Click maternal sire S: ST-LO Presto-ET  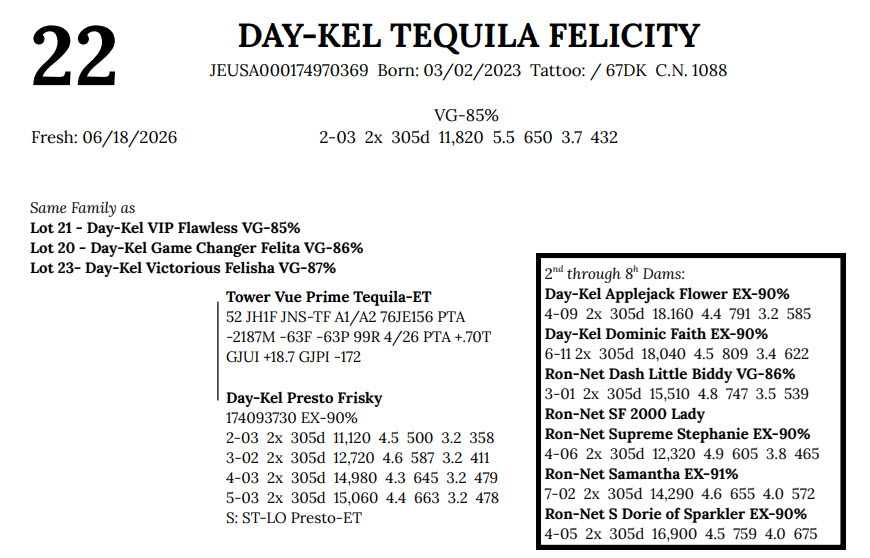294,518
